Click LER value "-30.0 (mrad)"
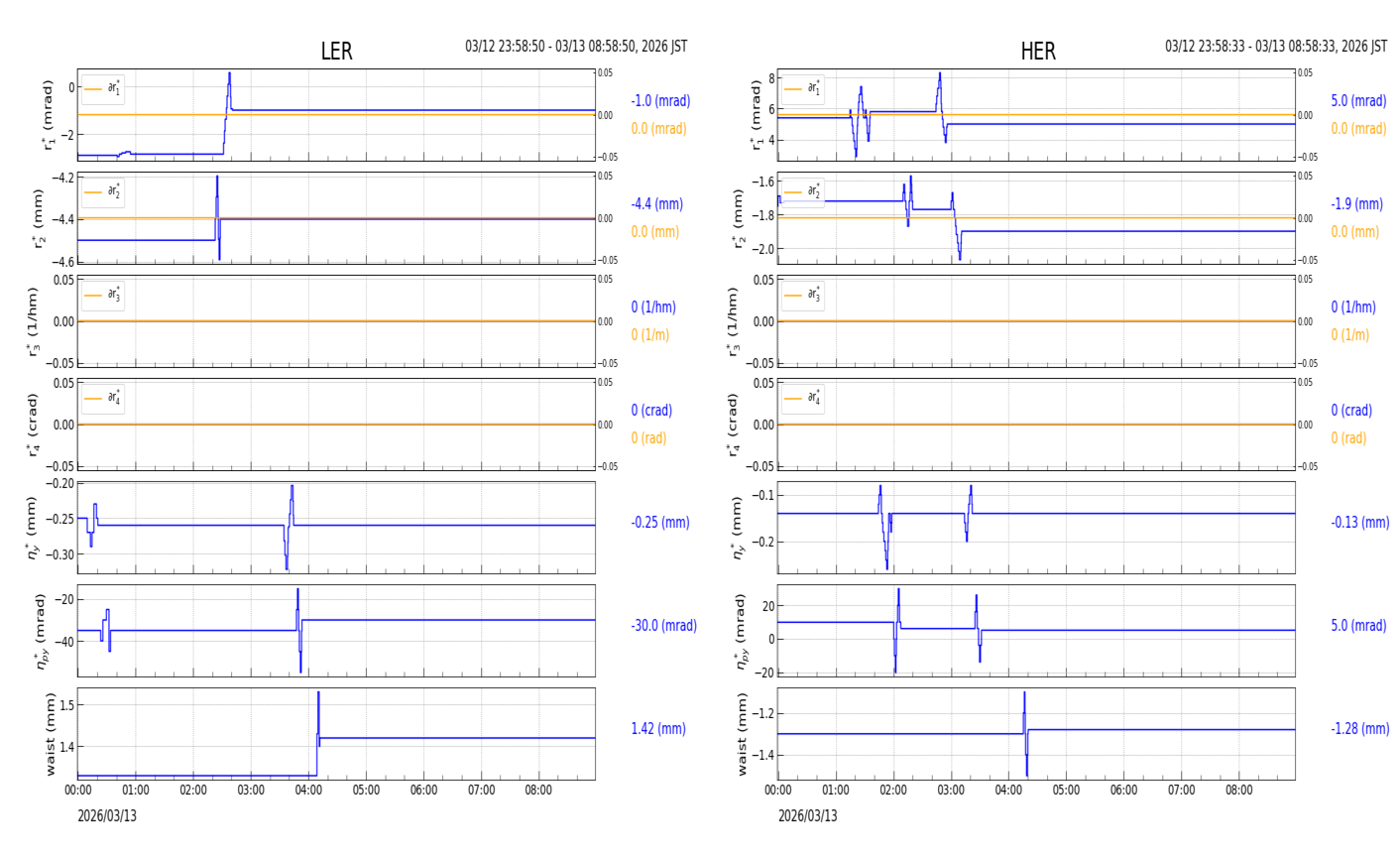This screenshot has width=1400, height=857. pos(663,626)
